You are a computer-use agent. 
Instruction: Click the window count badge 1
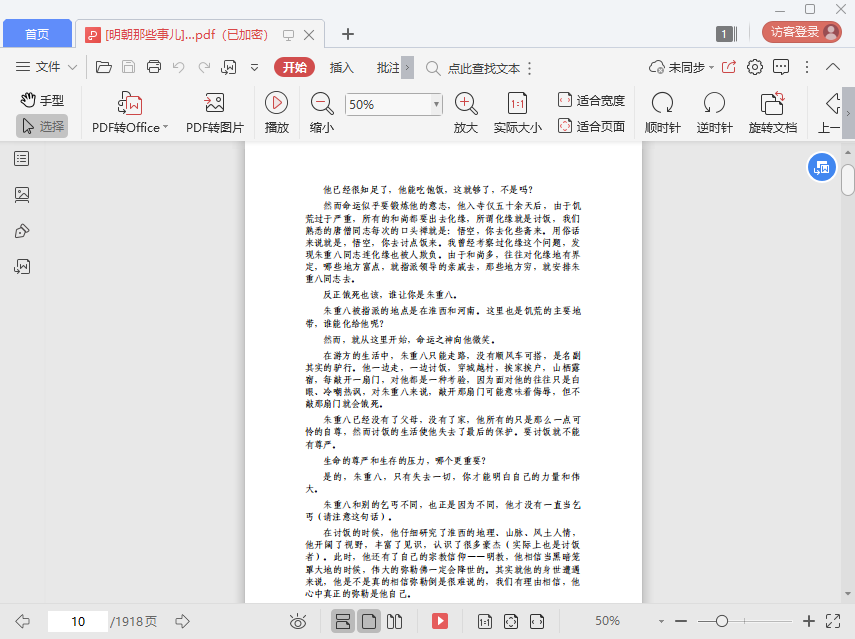coord(726,34)
